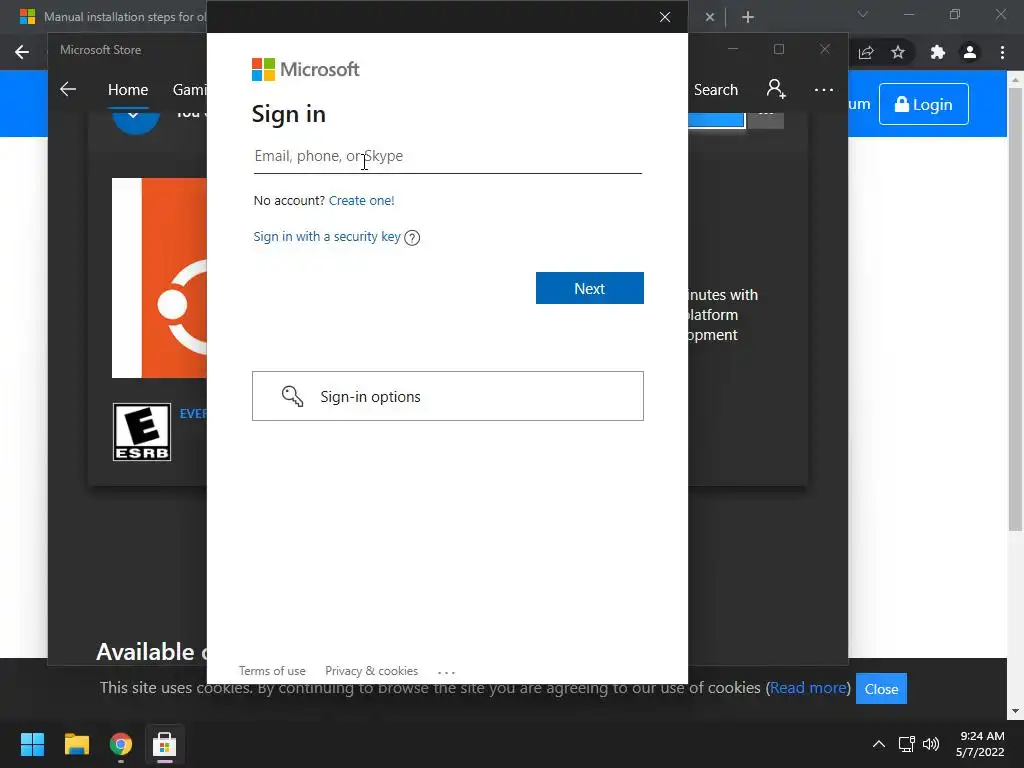Click the volume speaker tray icon
Image resolution: width=1024 pixels, height=768 pixels.
pos(931,744)
